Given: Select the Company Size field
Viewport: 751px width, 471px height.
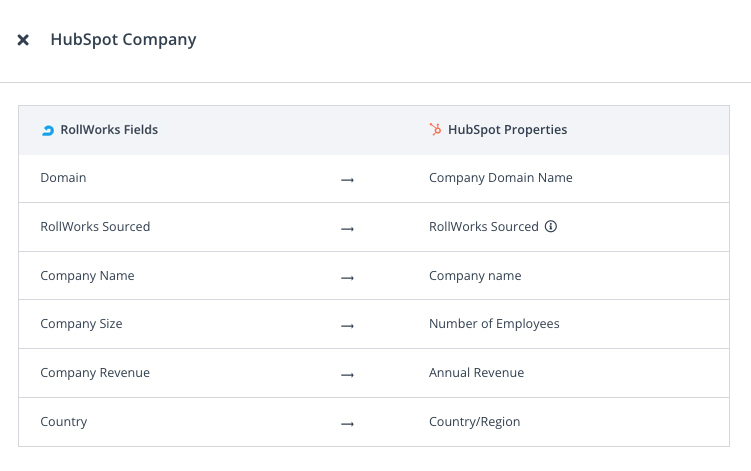Looking at the screenshot, I should 81,324.
